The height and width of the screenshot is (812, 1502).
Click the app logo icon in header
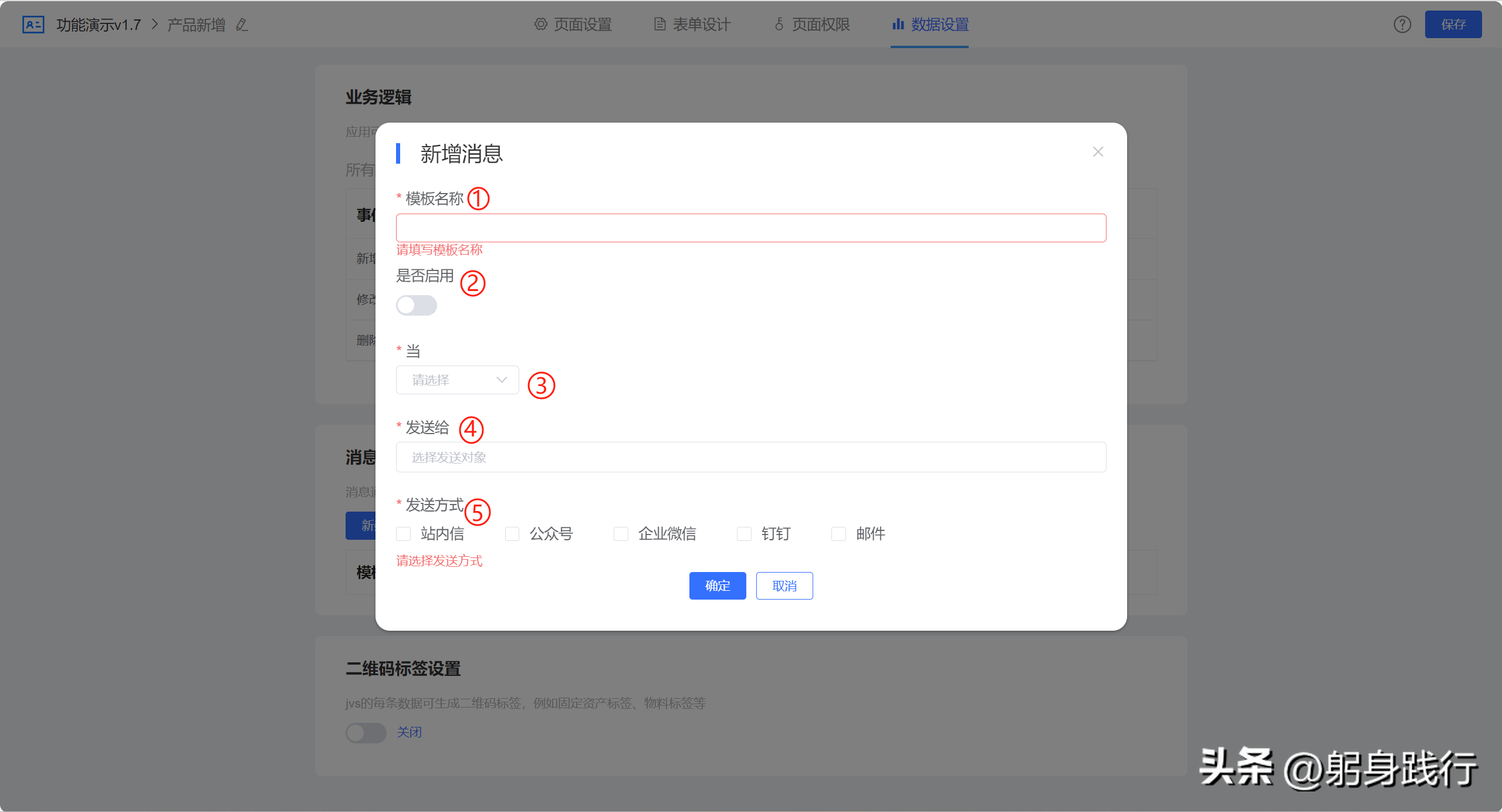(x=33, y=25)
